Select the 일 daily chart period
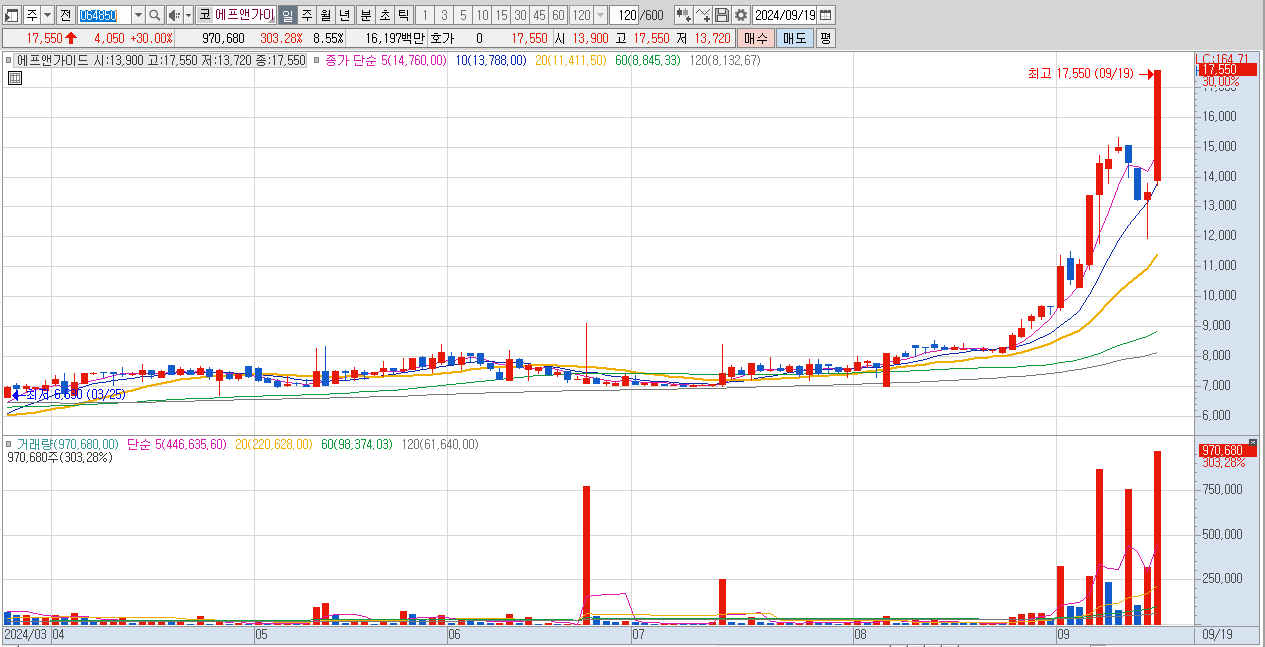This screenshot has height=647, width=1265. point(287,15)
